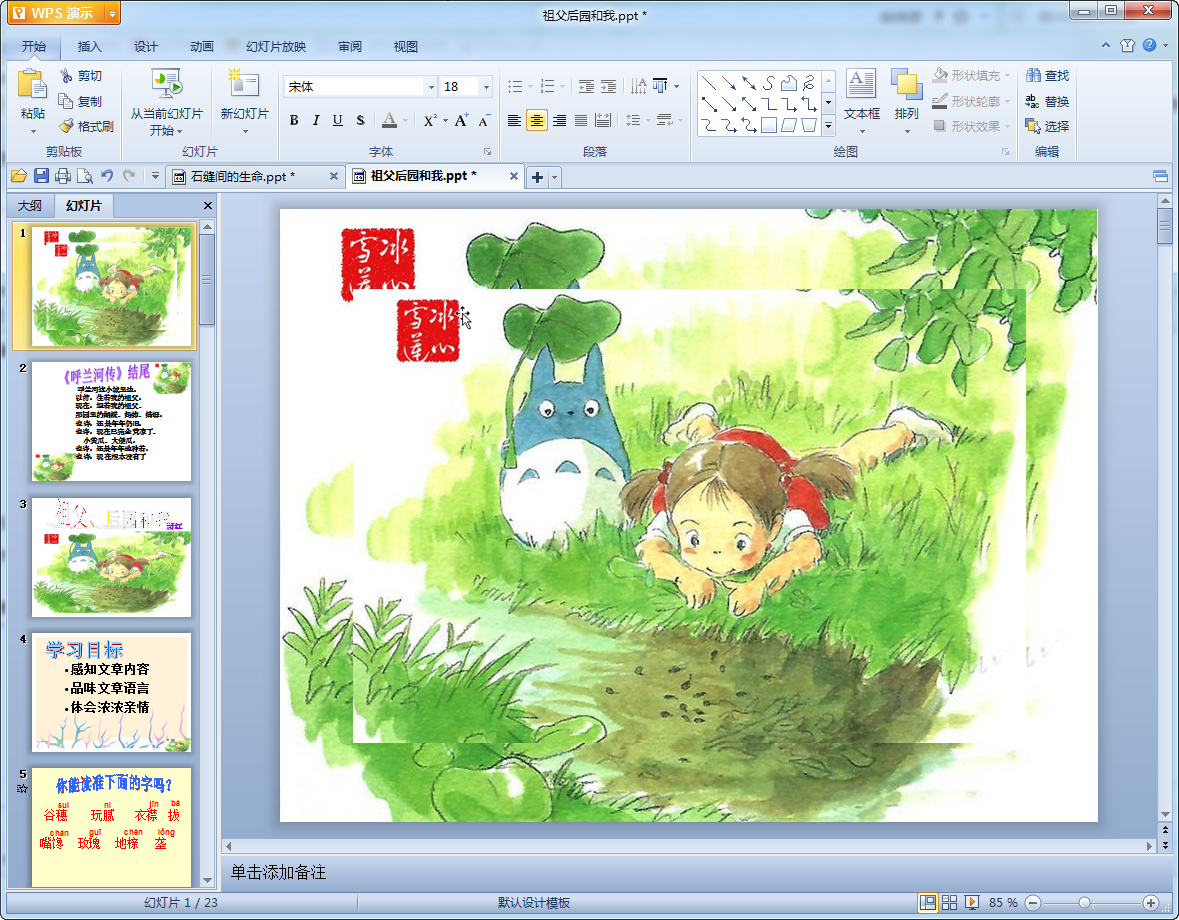The height and width of the screenshot is (920, 1179).
Task: Click the Select (选择) button
Action: click(1047, 126)
